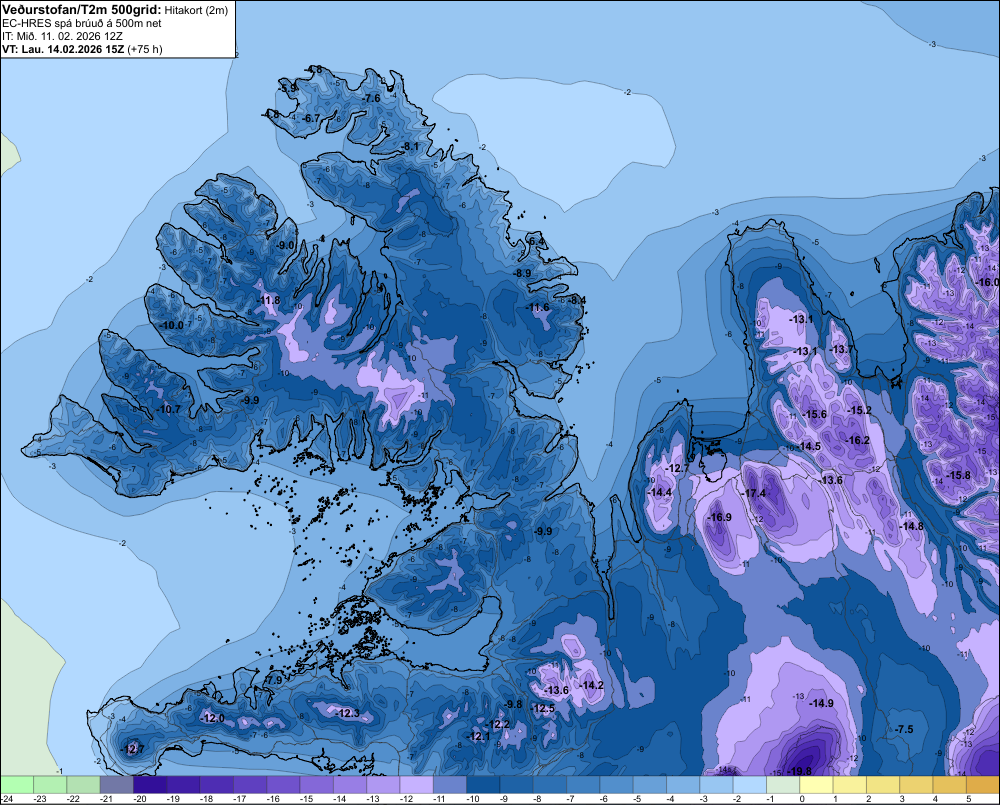Click the legend color swatch above the -16 label
This screenshot has width=1000, height=805.
coord(283,784)
